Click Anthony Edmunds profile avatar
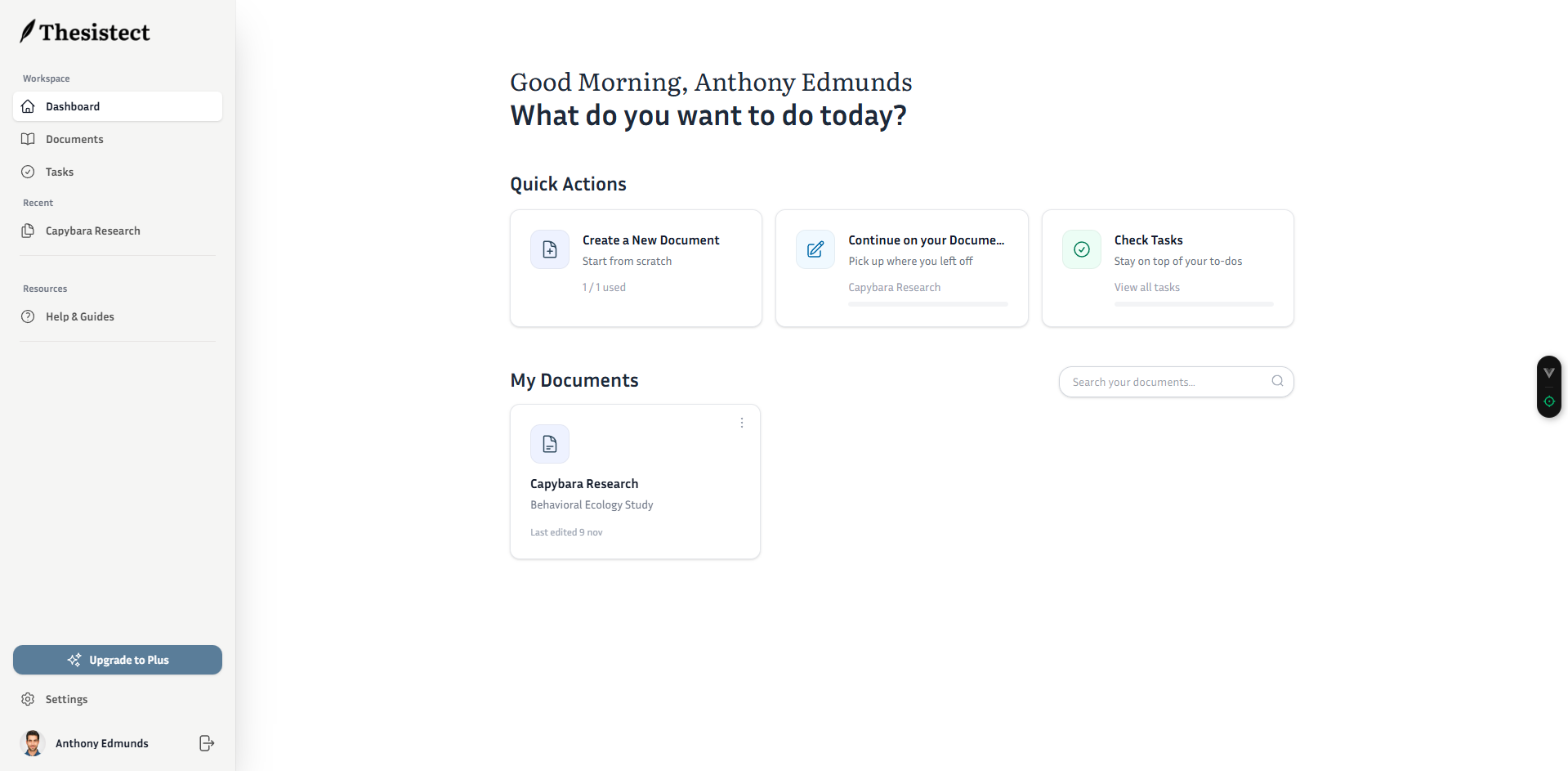 (x=33, y=743)
